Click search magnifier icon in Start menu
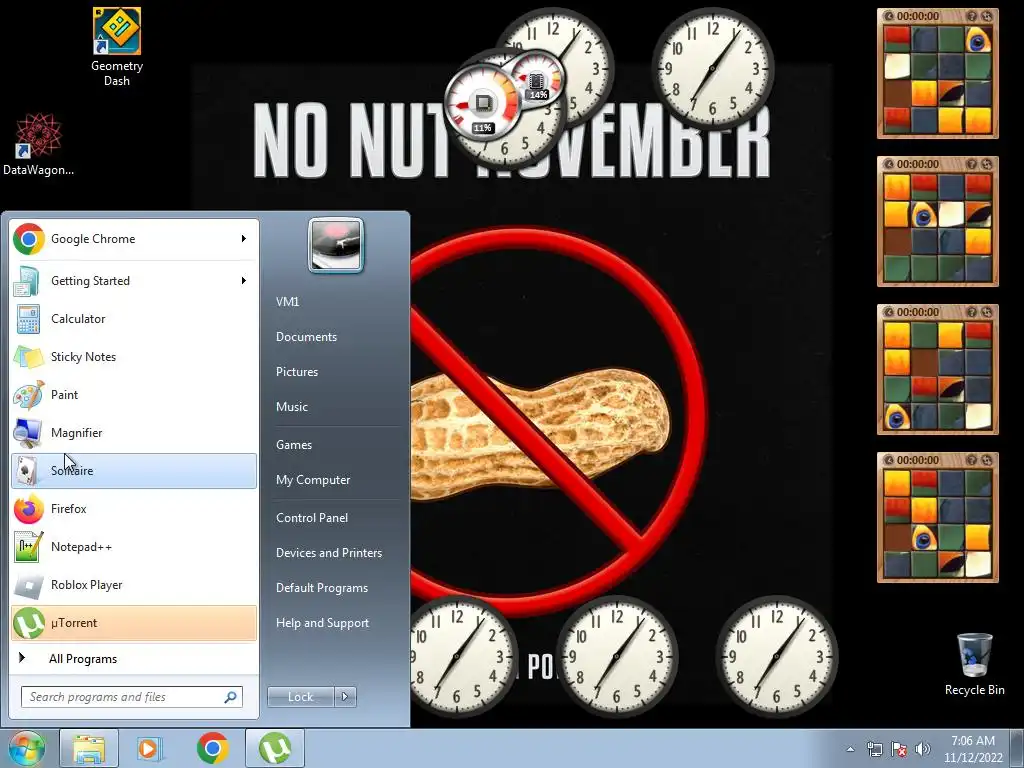1024x768 pixels. pyautogui.click(x=231, y=697)
